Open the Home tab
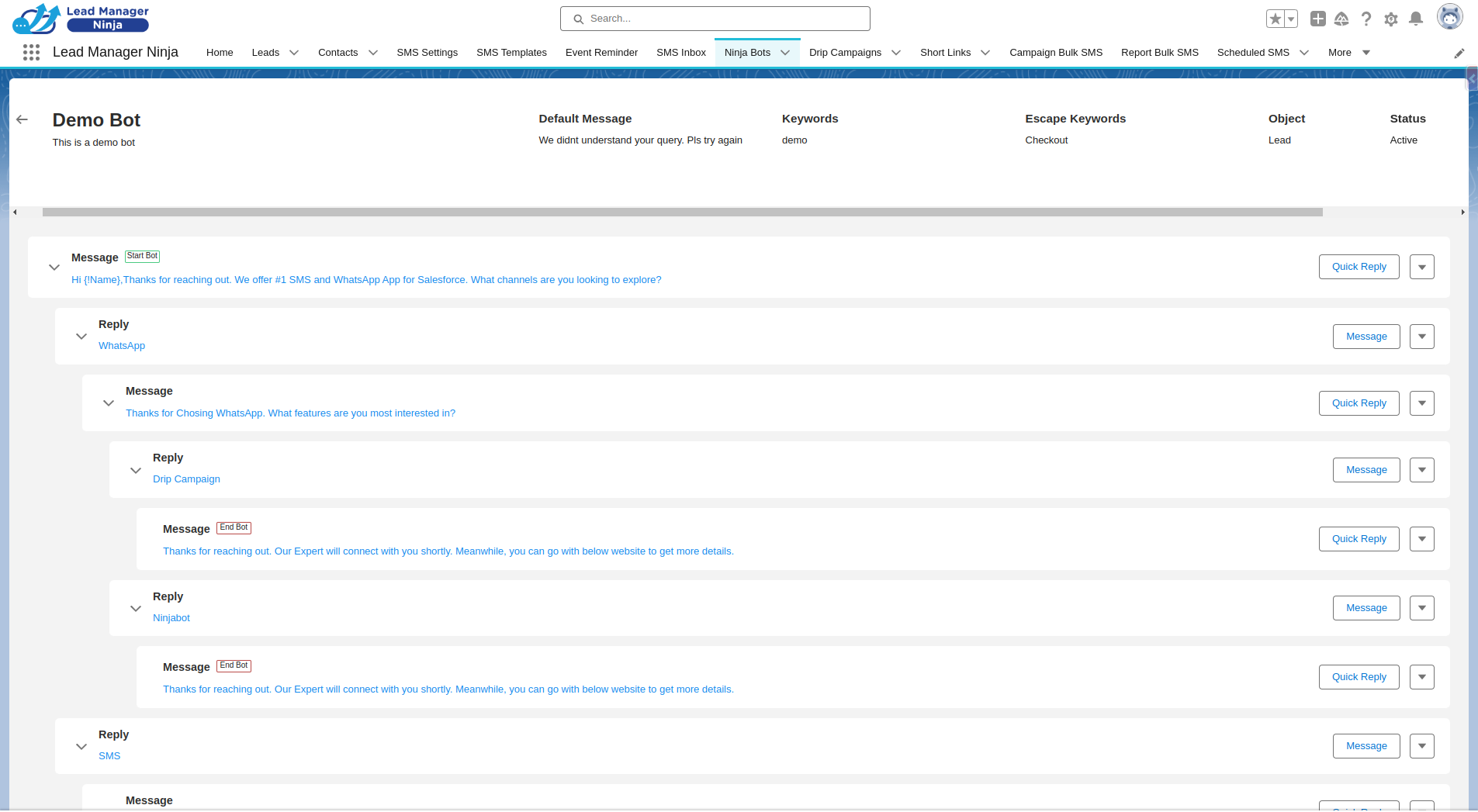The height and width of the screenshot is (812, 1478). pos(220,53)
